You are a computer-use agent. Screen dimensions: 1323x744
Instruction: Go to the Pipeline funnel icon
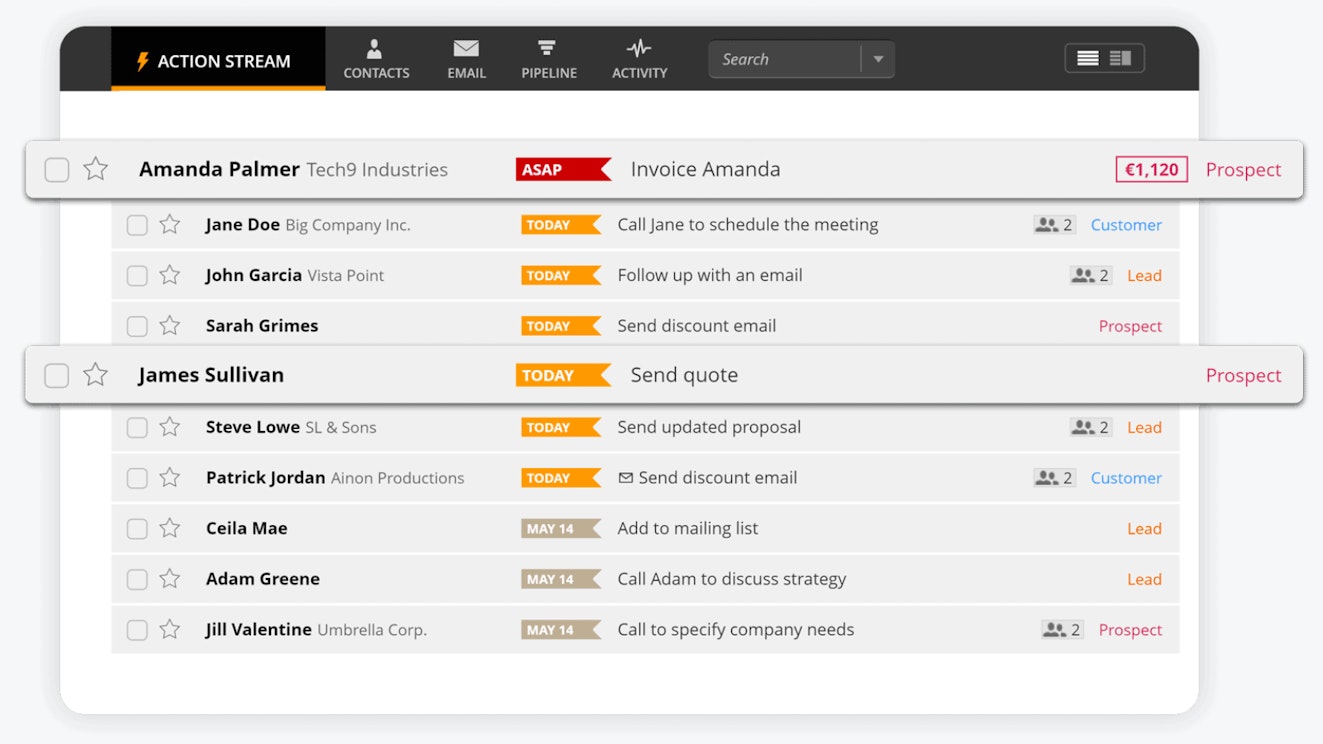(548, 50)
